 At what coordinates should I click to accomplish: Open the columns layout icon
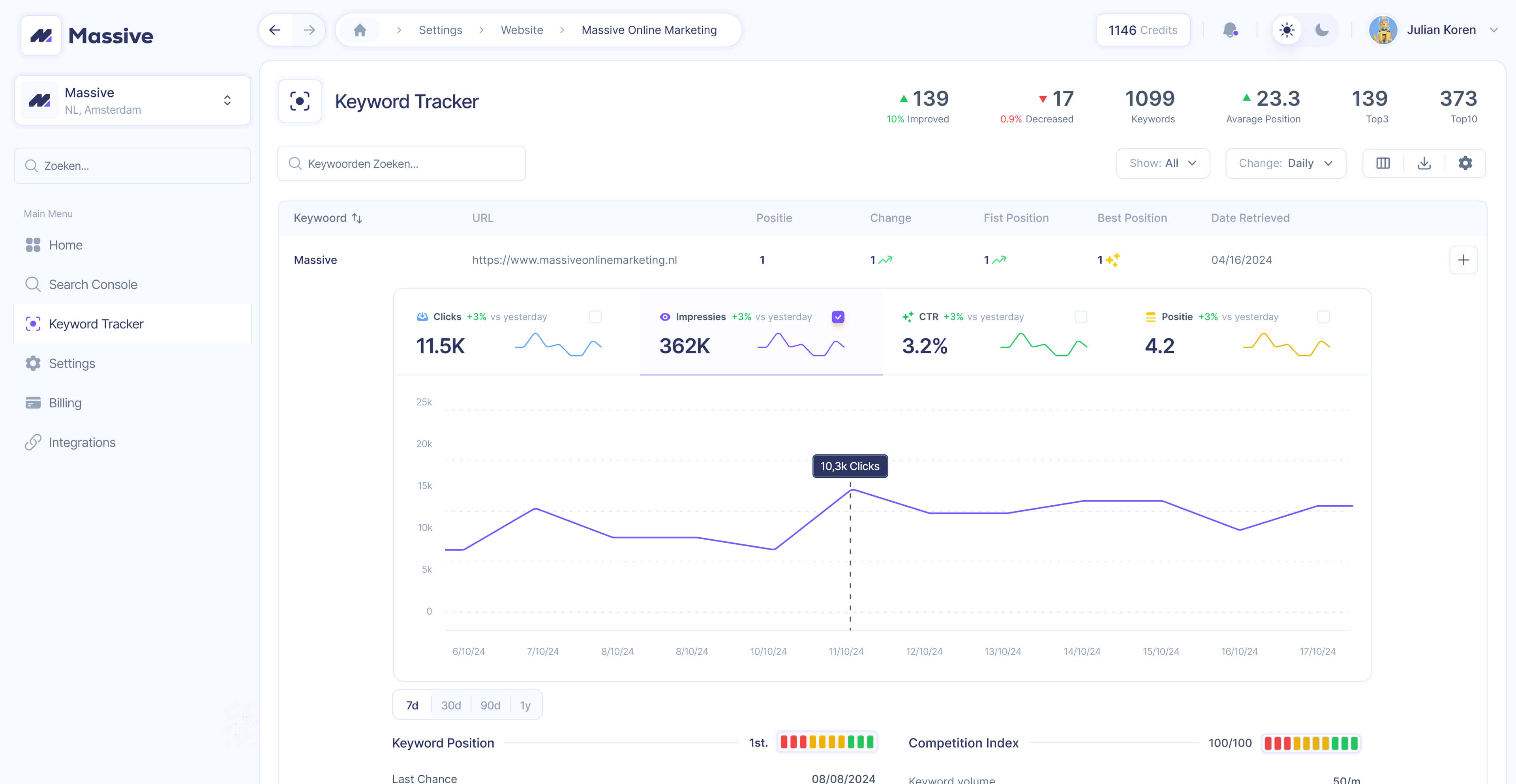point(1383,163)
